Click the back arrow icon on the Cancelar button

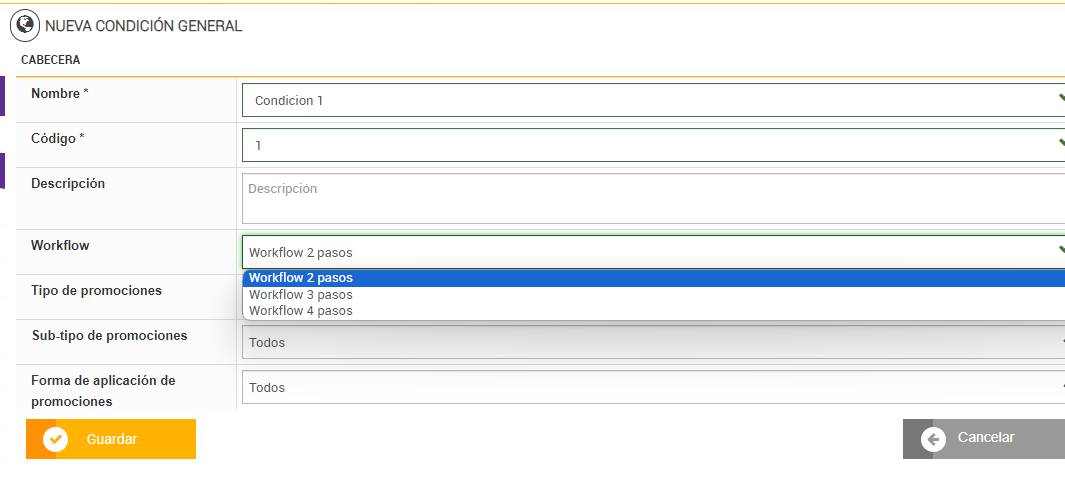(x=933, y=440)
